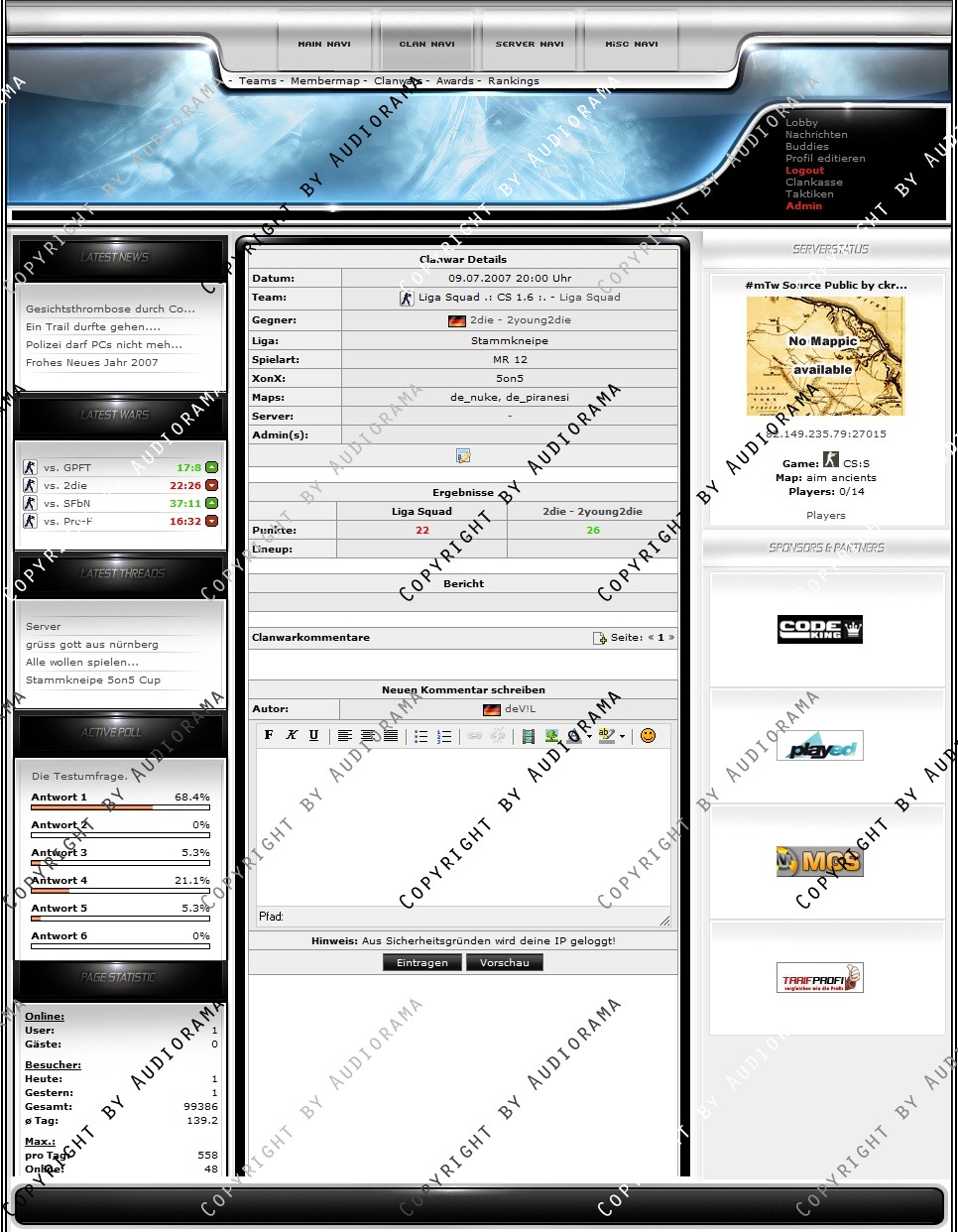Click the Vorschau preview button
The width and height of the screenshot is (958, 1232).
505,962
